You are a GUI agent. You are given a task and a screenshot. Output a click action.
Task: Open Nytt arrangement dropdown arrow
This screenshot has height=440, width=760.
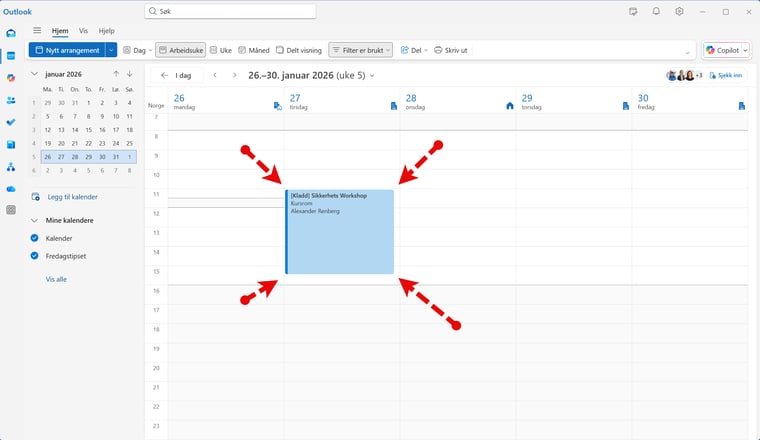[111, 50]
